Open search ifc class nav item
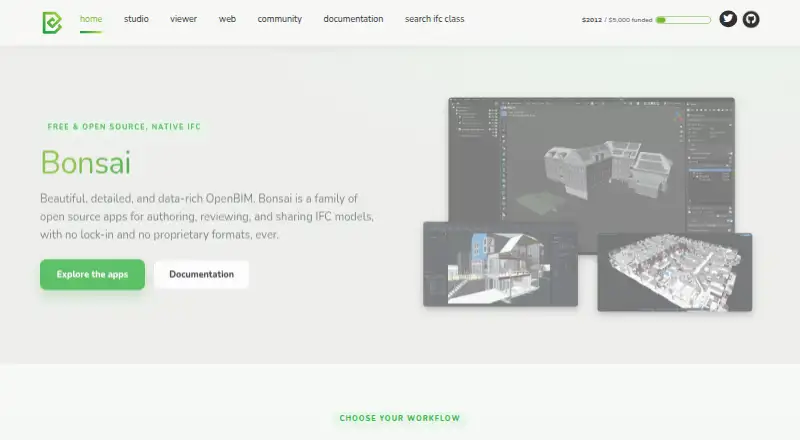This screenshot has height=440, width=800. pos(435,19)
